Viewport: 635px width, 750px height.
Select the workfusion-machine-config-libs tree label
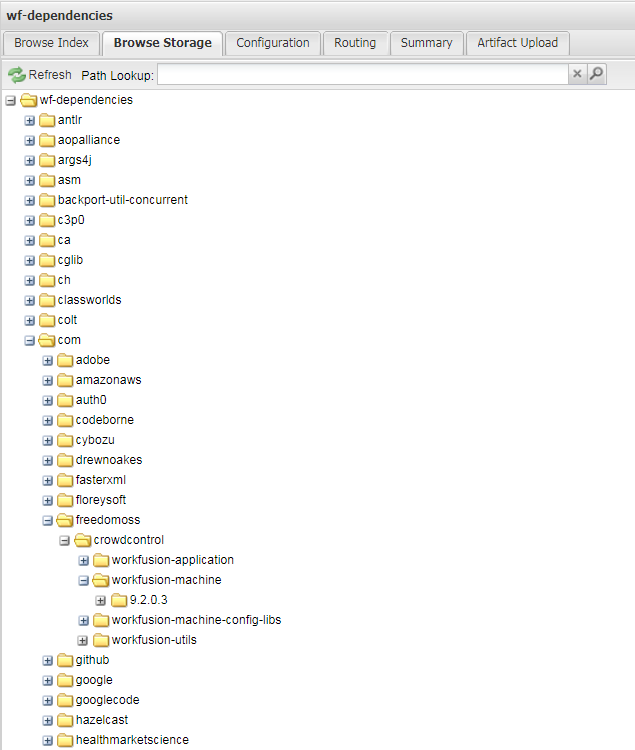197,620
